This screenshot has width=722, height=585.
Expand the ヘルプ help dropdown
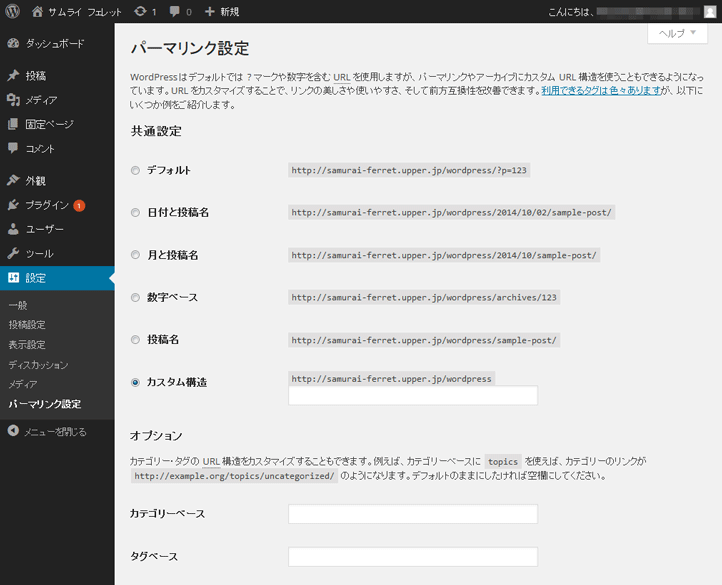[677, 33]
